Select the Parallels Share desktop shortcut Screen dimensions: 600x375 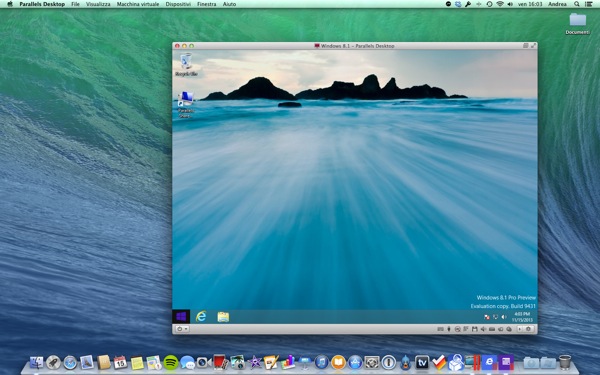(186, 104)
